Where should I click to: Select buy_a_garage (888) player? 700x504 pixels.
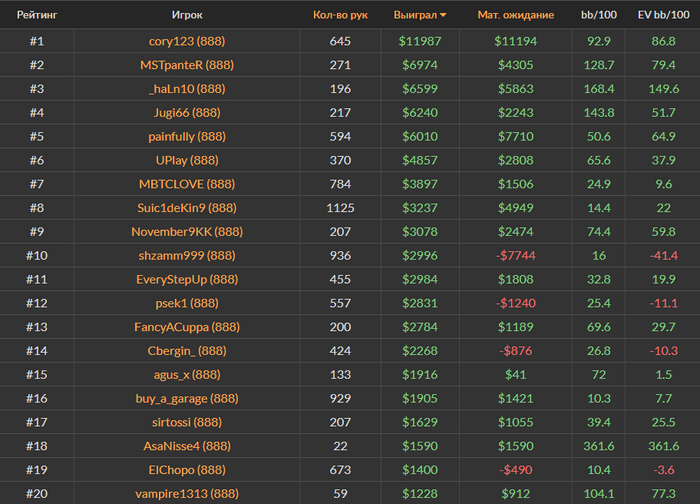187,398
